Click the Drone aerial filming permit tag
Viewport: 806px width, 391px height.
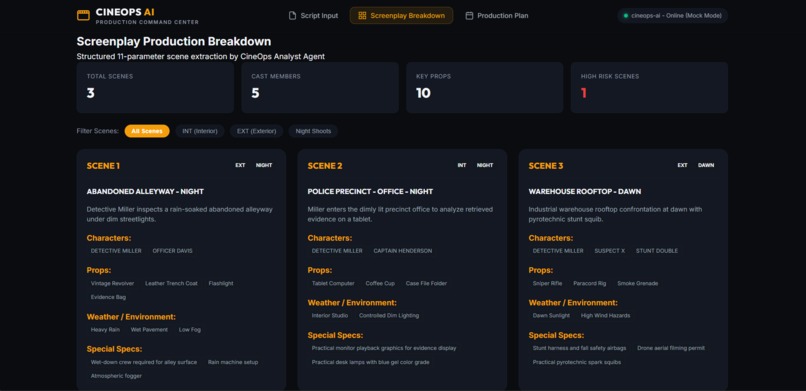(671, 348)
